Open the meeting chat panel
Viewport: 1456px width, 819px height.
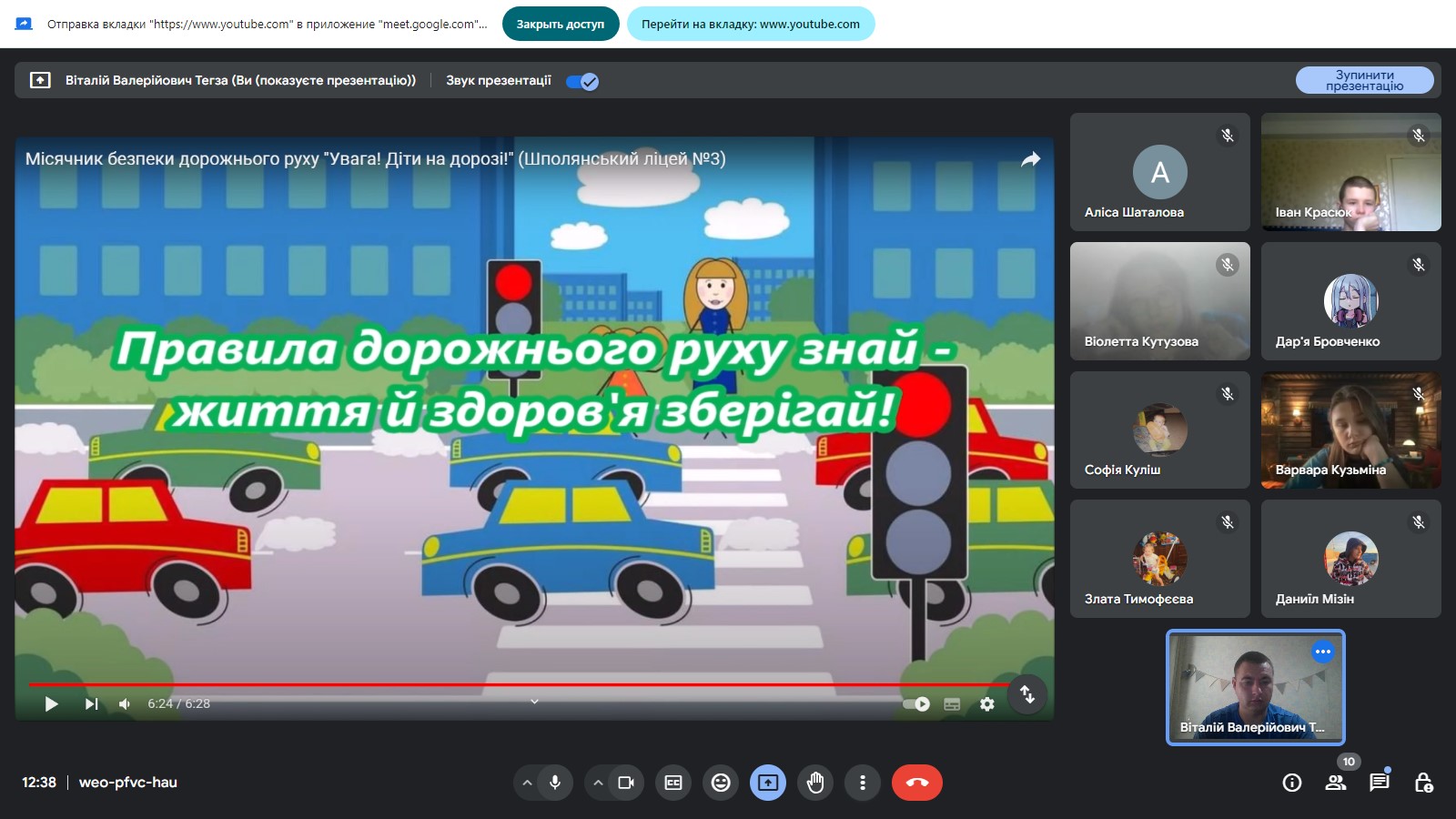1380,783
